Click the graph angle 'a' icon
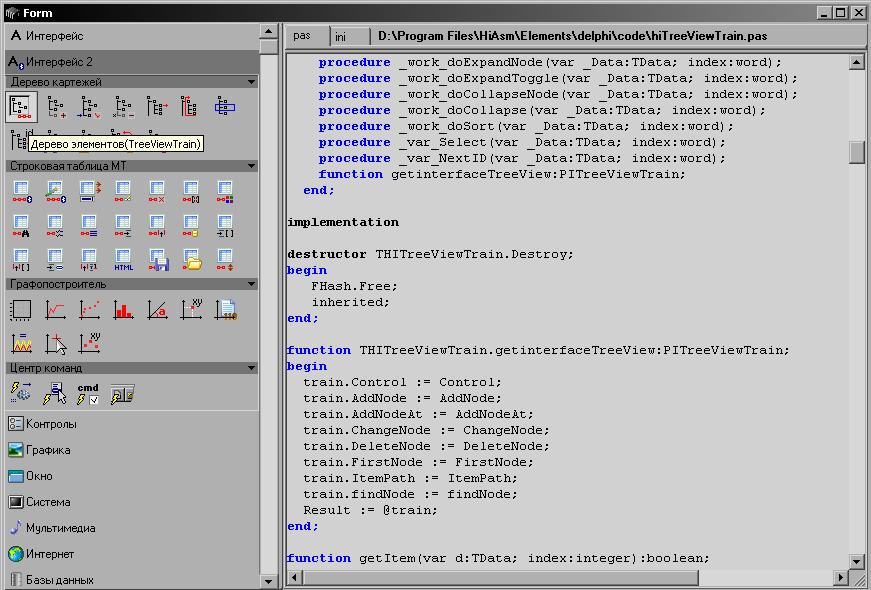Image resolution: width=871 pixels, height=590 pixels. coord(157,310)
